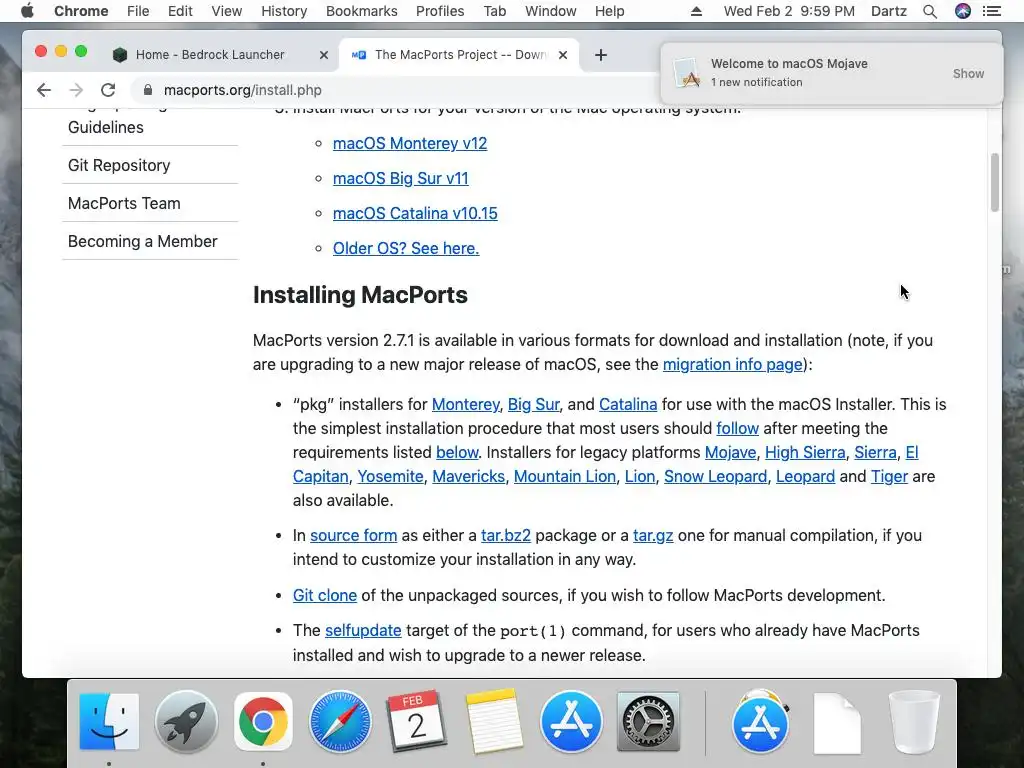
Task: Open the History menu
Action: pos(284,11)
